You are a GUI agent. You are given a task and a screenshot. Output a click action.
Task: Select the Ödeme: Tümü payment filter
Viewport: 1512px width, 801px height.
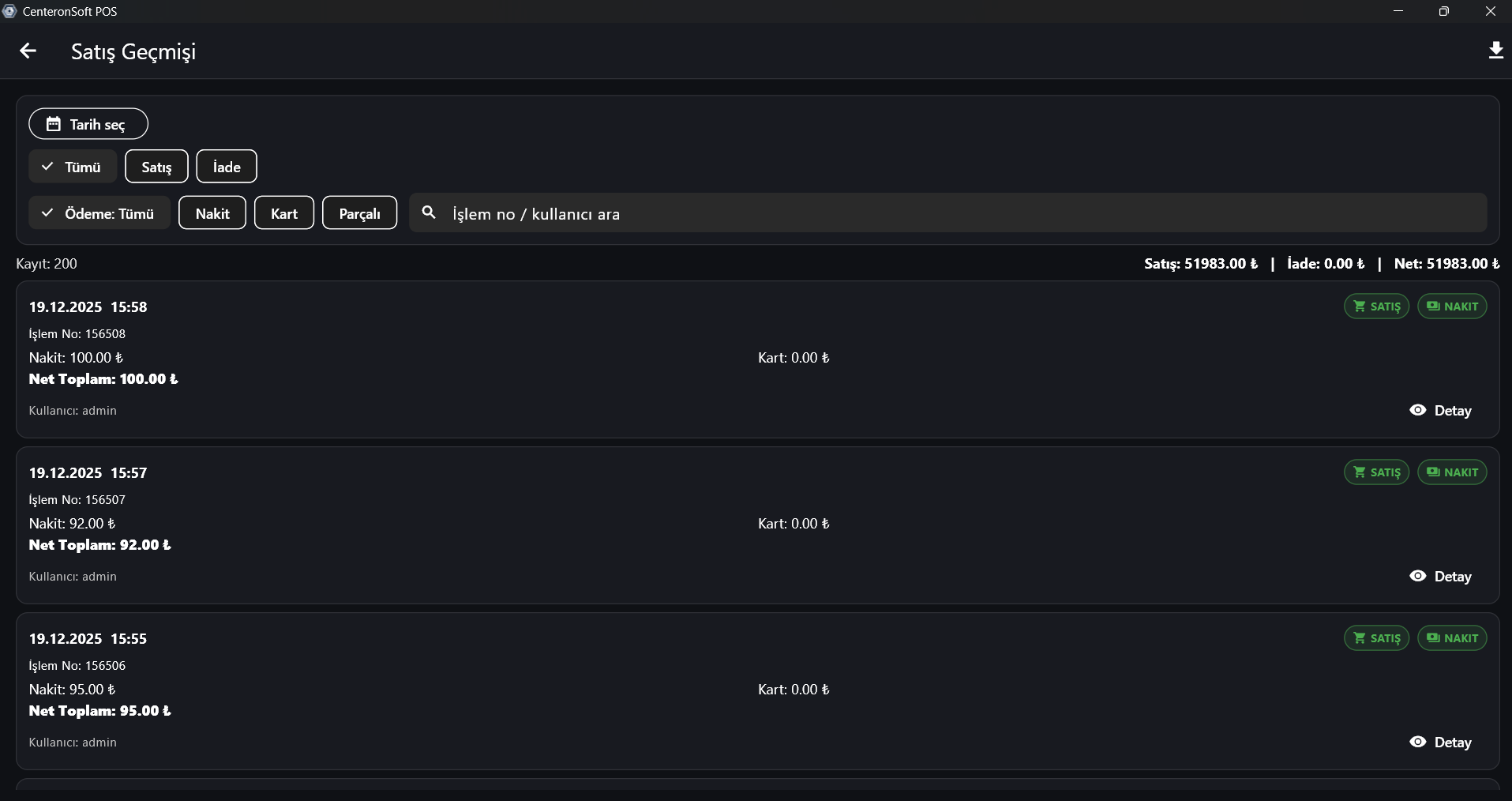coord(99,213)
